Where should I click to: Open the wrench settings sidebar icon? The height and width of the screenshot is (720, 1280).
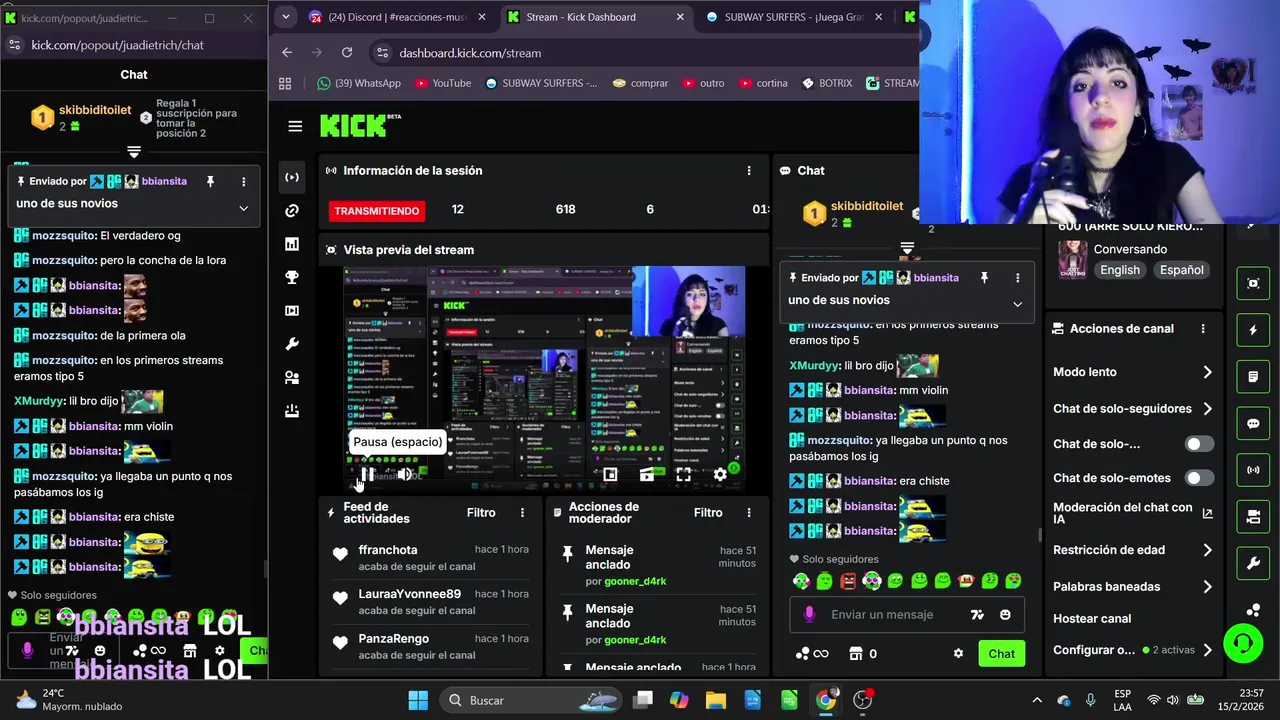[x=292, y=344]
